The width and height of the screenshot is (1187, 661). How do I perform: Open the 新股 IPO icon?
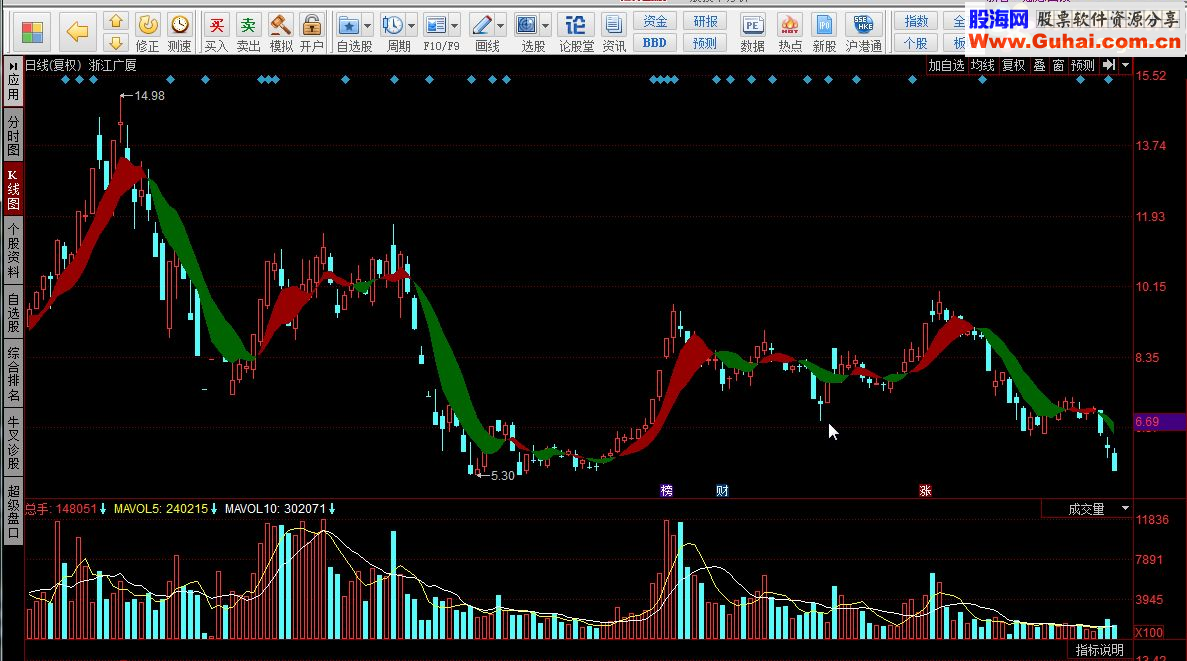click(x=824, y=33)
